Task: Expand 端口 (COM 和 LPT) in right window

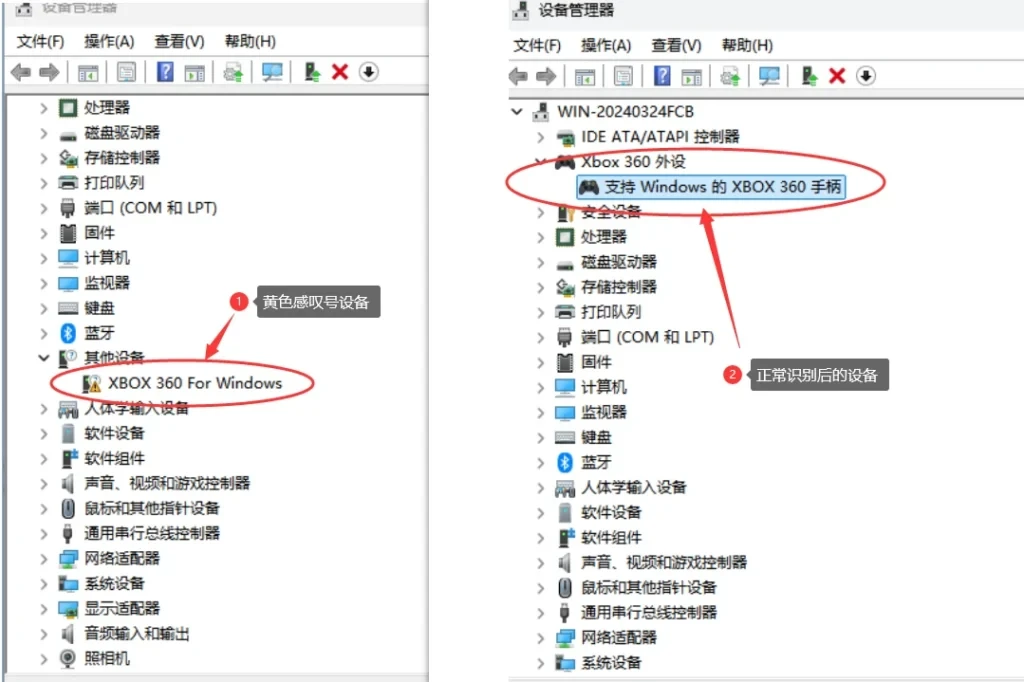Action: pyautogui.click(x=541, y=338)
